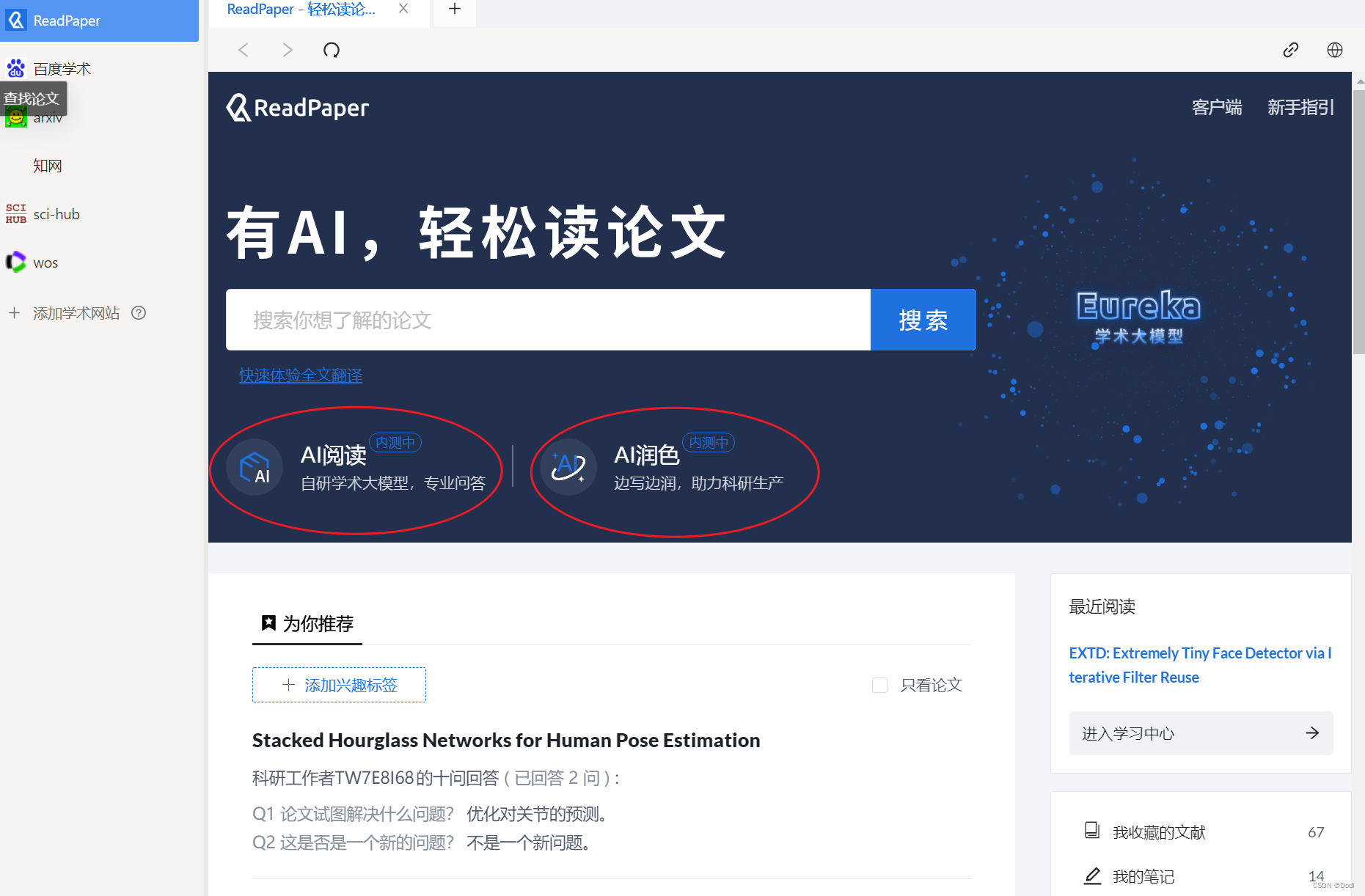Click the 添加兴趣标签 button
1365x896 pixels.
[x=339, y=685]
